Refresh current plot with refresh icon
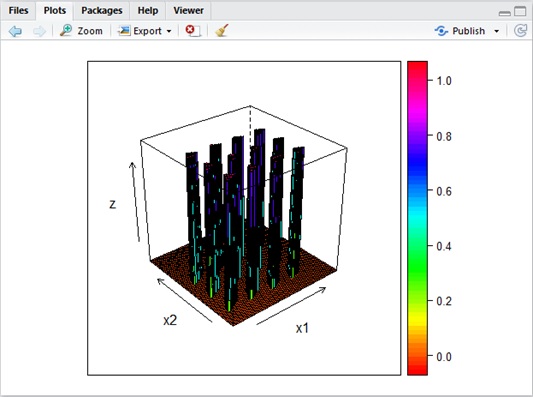Image resolution: width=533 pixels, height=397 pixels. coord(520,31)
